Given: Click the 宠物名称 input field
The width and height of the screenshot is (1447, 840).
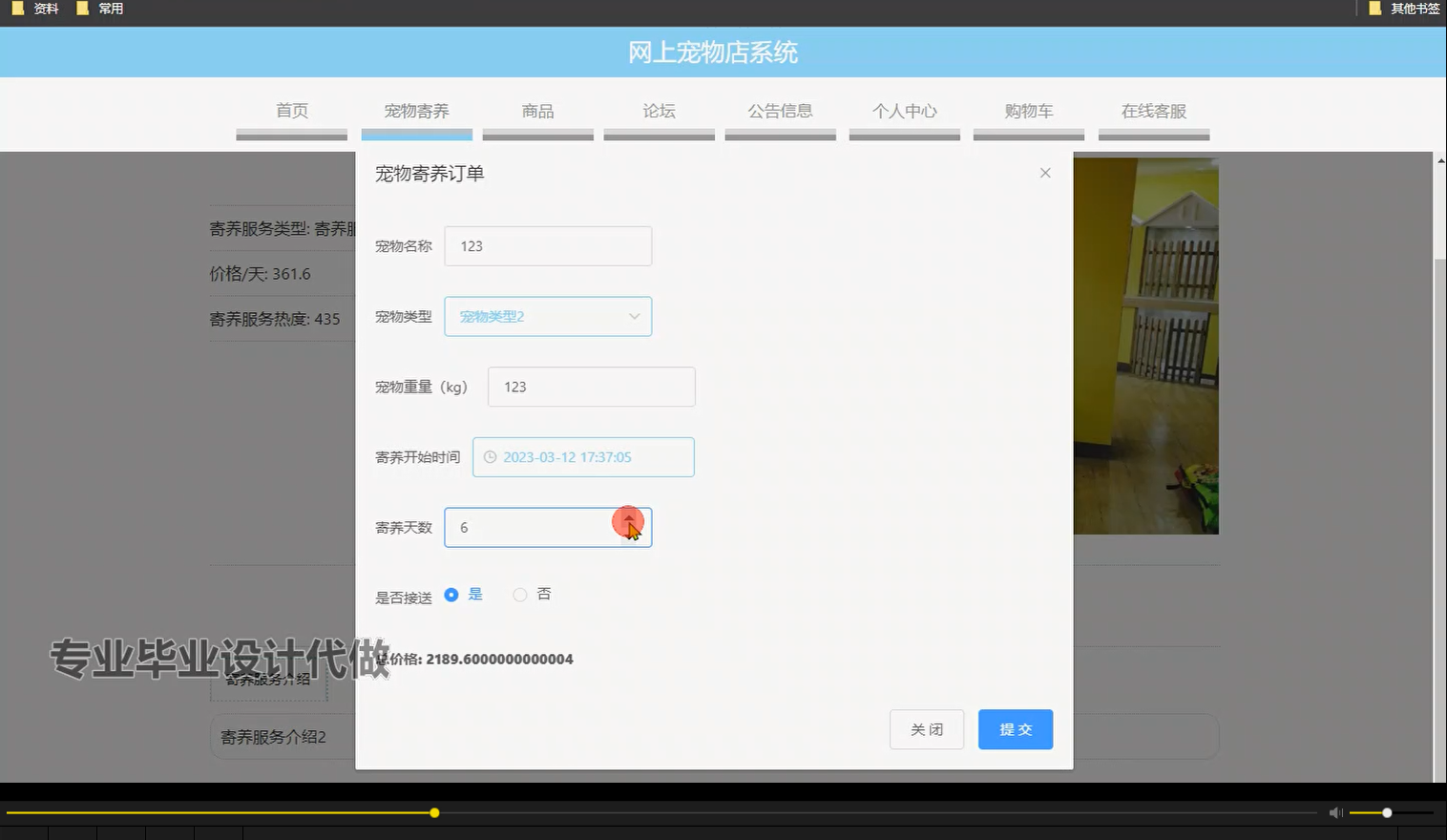Looking at the screenshot, I should [547, 245].
